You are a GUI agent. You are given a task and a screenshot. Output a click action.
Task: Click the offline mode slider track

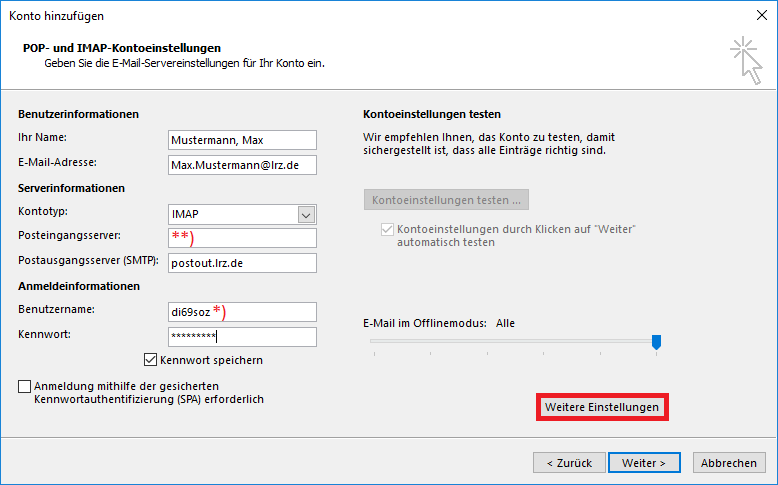[510, 341]
